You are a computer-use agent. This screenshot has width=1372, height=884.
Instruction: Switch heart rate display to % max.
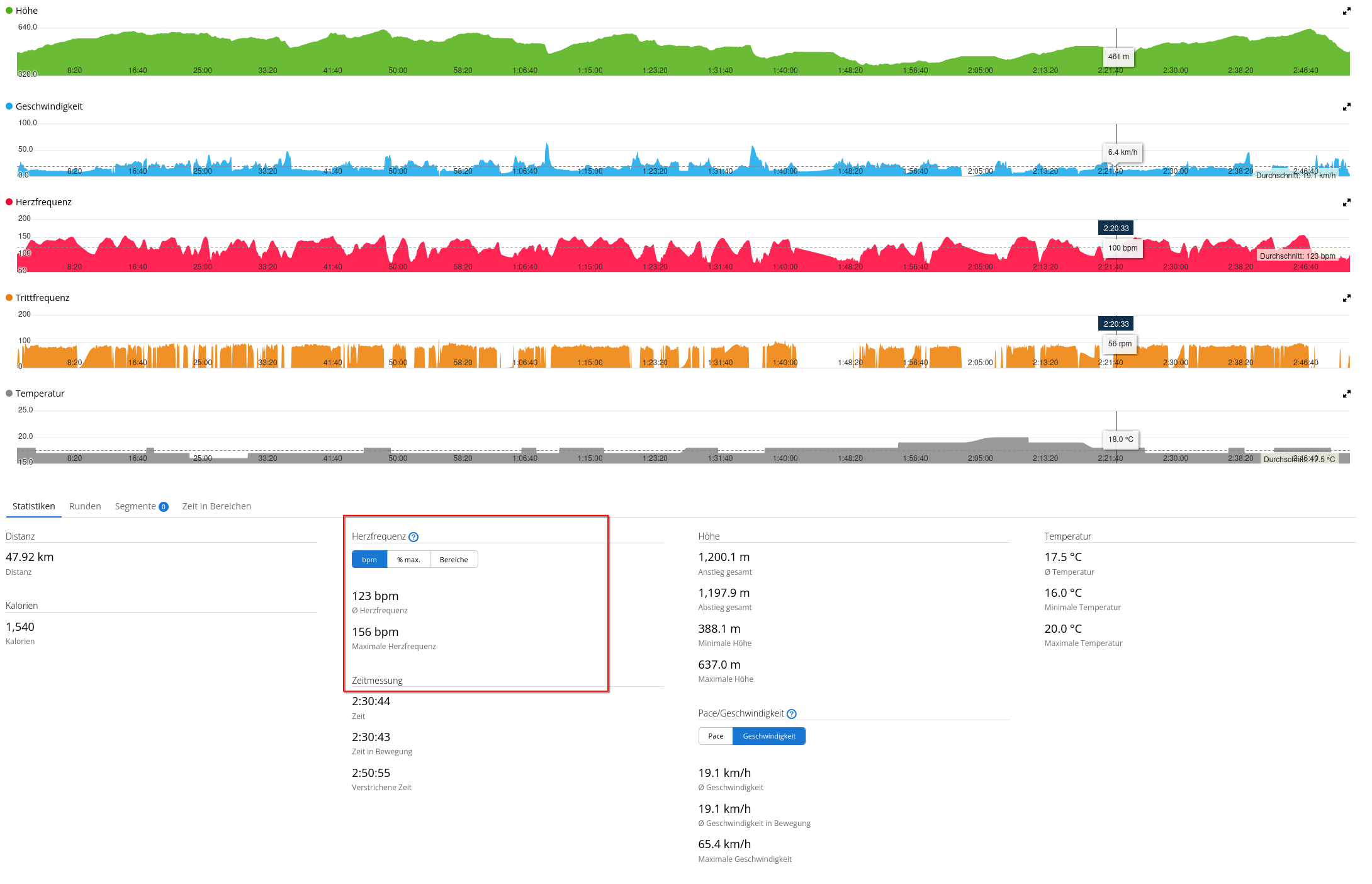[x=408, y=560]
